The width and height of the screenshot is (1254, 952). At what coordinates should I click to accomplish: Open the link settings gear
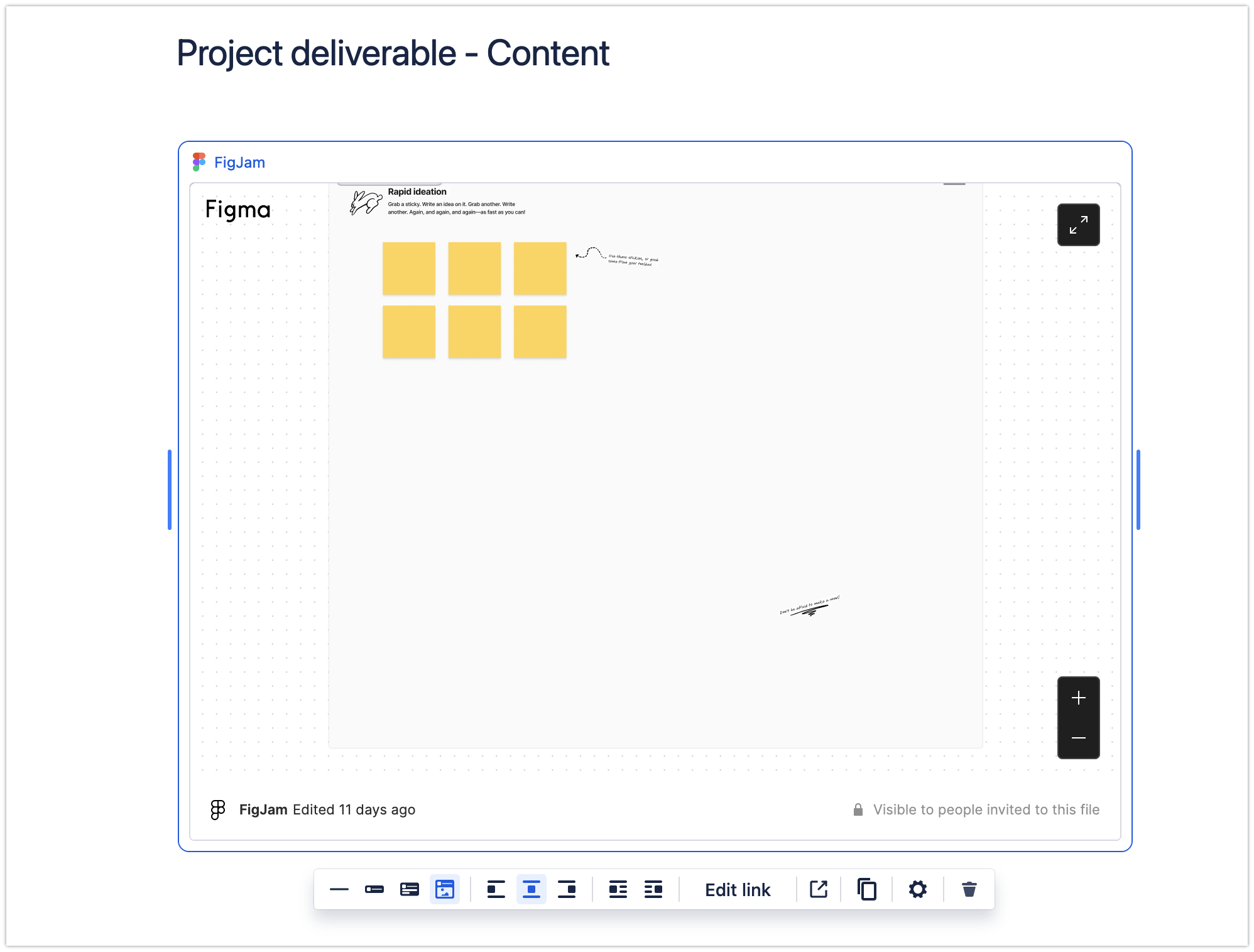click(918, 889)
